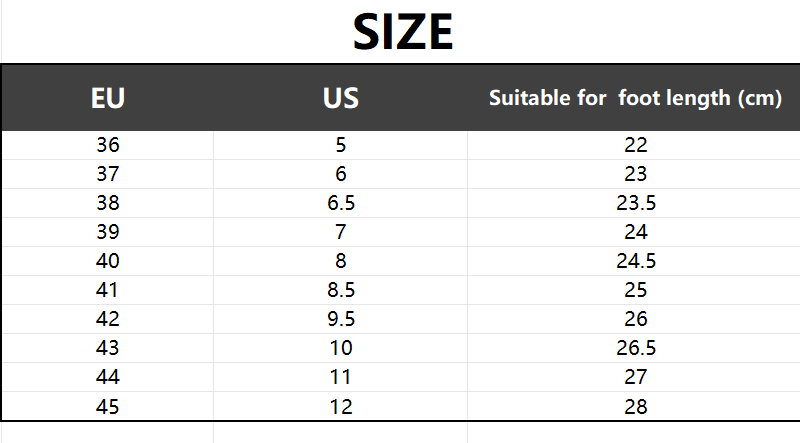The image size is (800, 443).
Task: Click the EU size 42 cell
Action: 108,319
